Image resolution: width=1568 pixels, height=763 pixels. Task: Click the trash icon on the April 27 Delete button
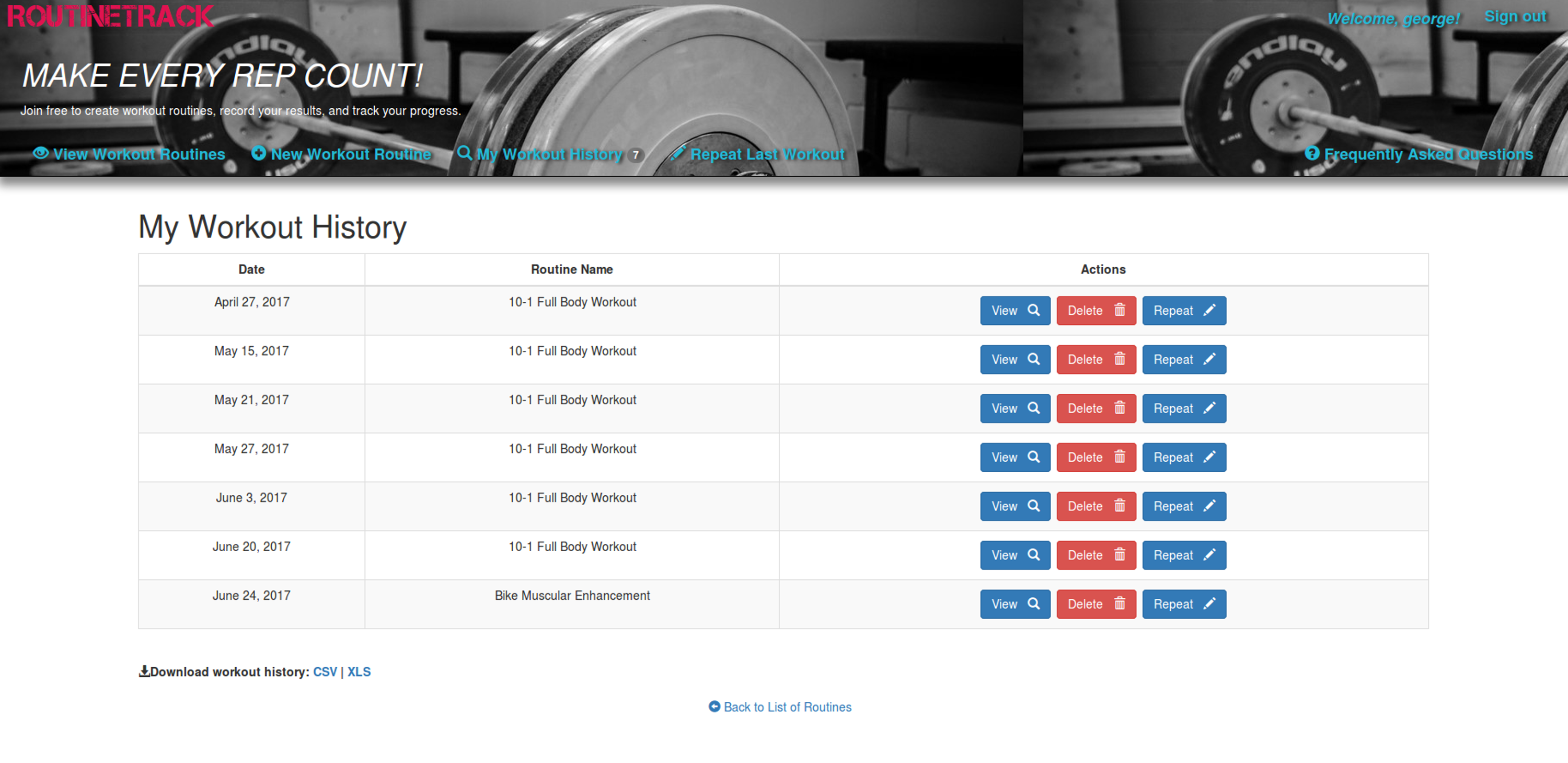(1120, 311)
